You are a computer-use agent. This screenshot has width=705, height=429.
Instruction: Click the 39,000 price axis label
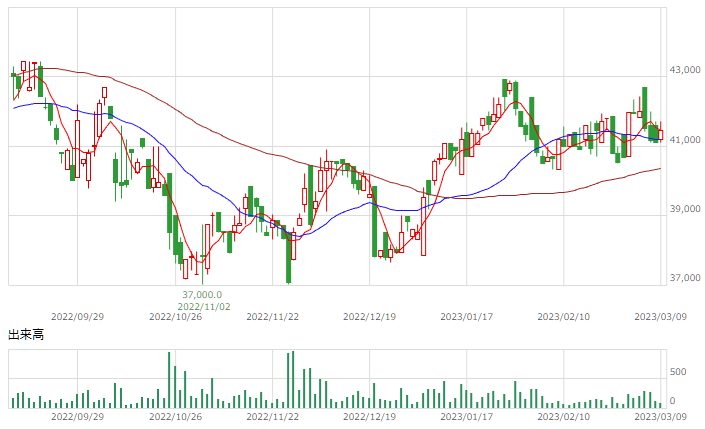pyautogui.click(x=685, y=209)
